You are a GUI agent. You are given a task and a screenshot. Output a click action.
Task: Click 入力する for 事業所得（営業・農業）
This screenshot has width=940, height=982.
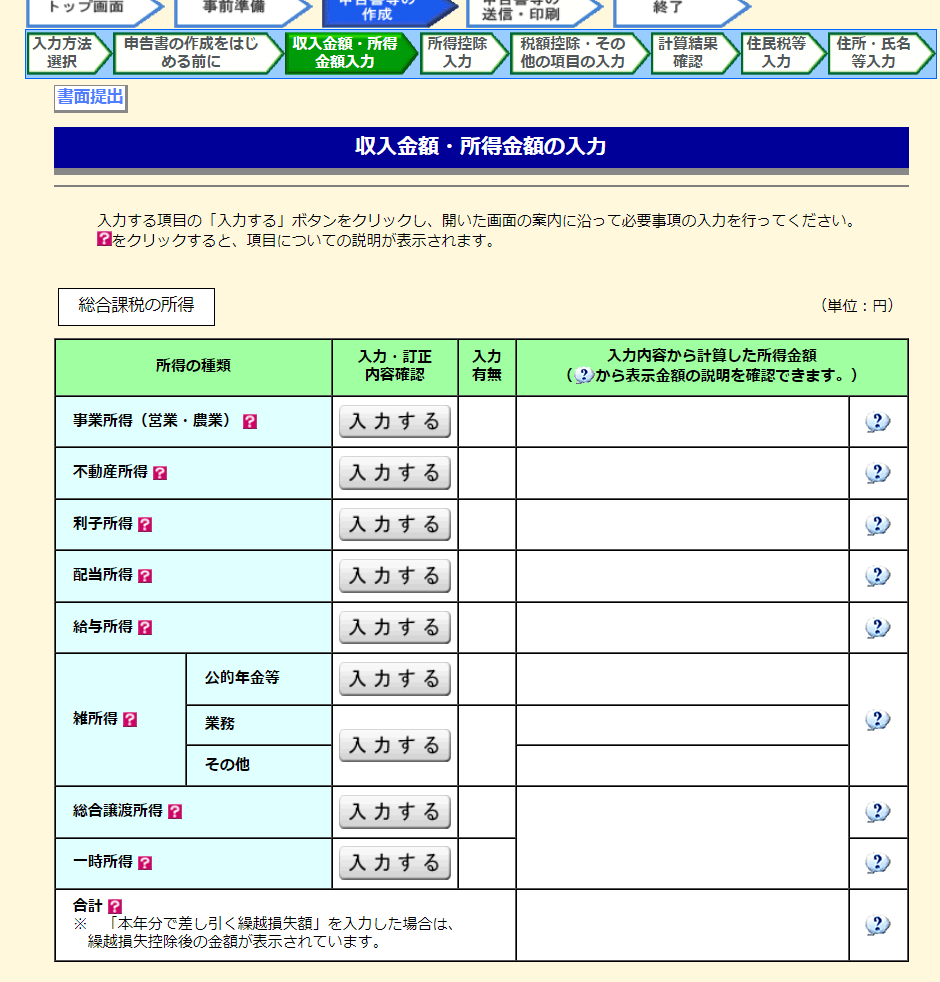395,421
